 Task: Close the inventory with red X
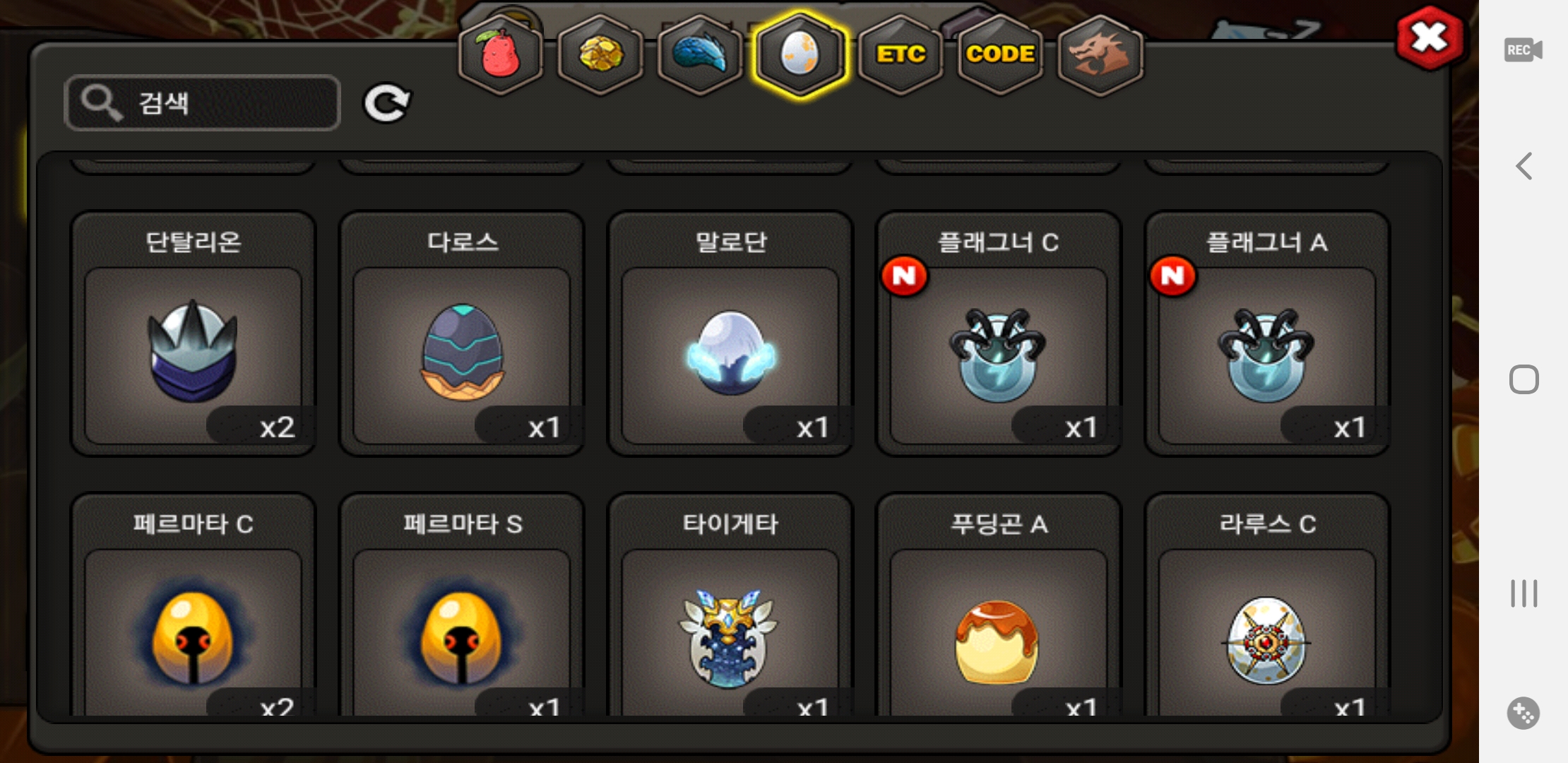[x=1430, y=38]
